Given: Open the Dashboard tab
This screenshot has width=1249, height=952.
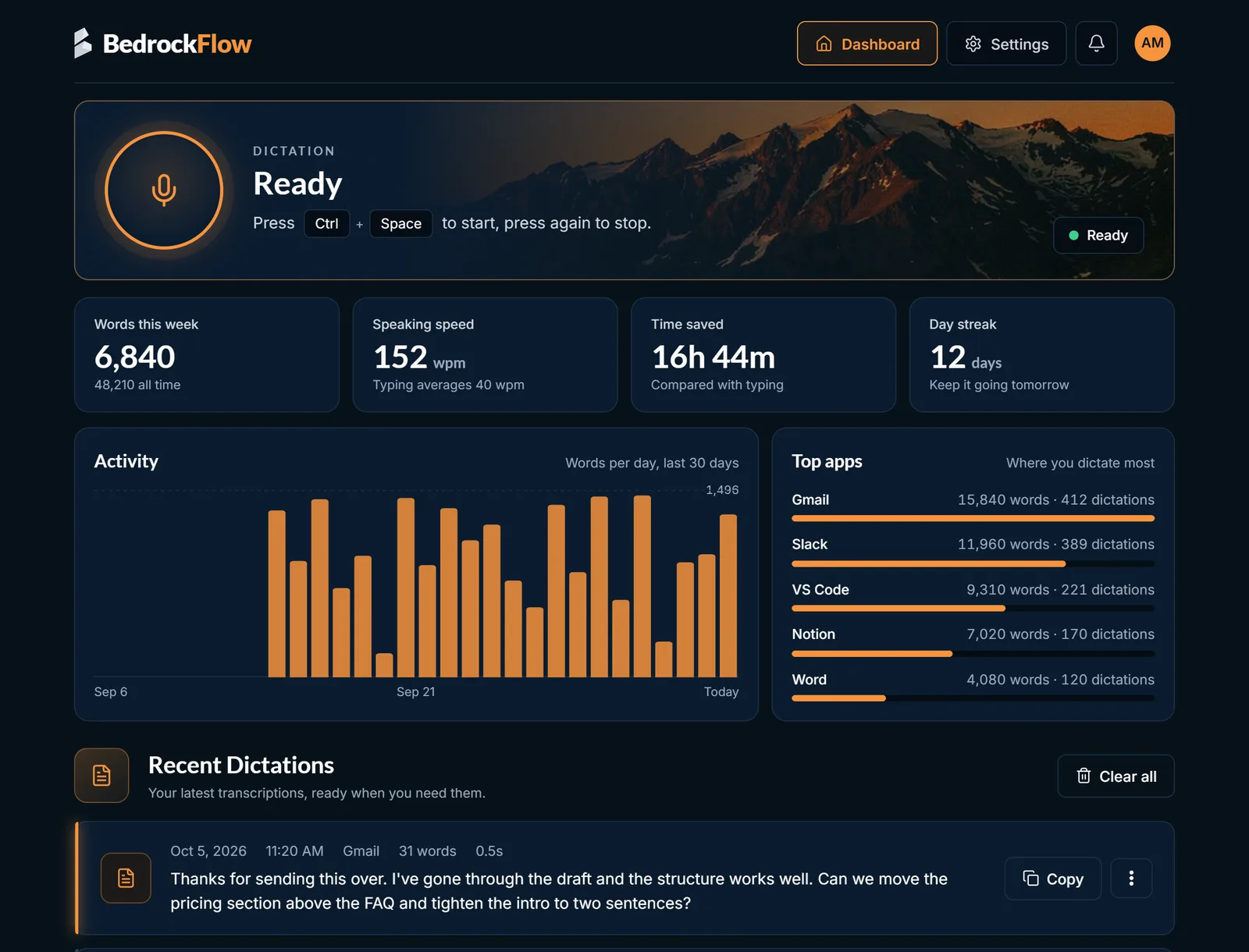Looking at the screenshot, I should coord(866,44).
